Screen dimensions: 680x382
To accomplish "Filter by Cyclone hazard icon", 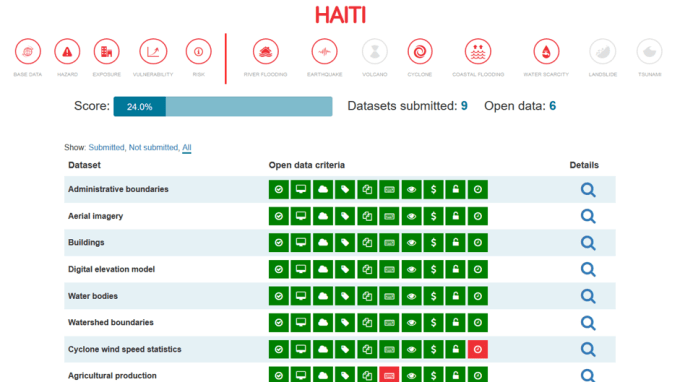I will coord(420,52).
